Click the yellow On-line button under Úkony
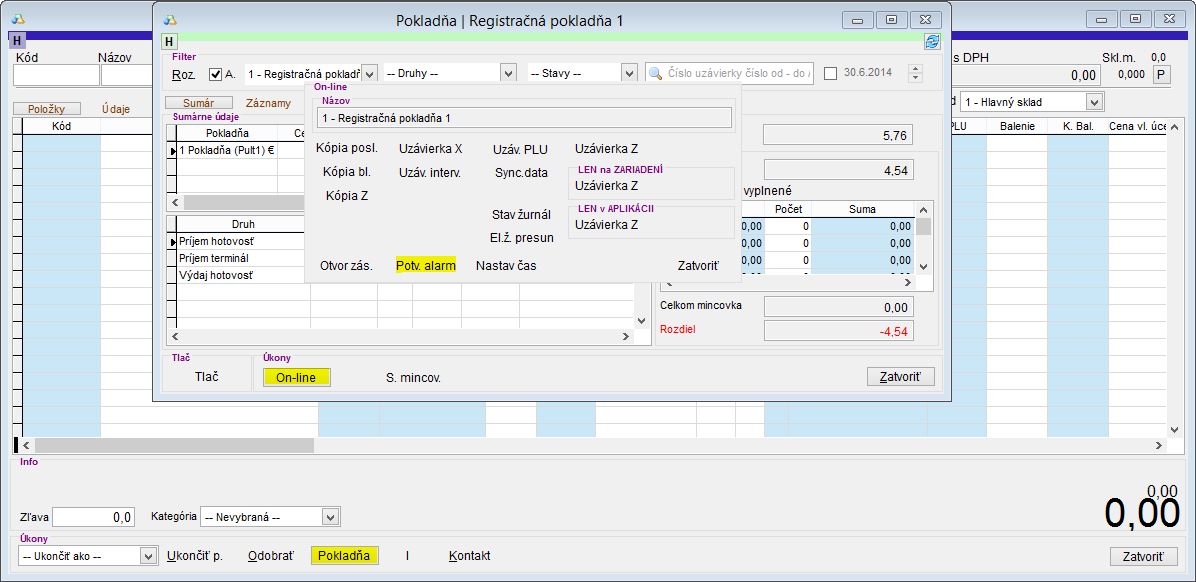Viewport: 1196px width, 582px height. coord(296,378)
